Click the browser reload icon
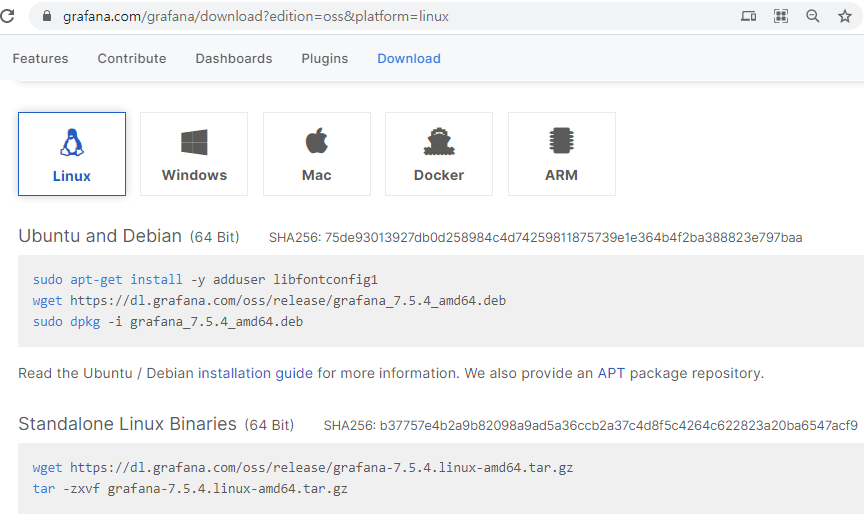 pyautogui.click(x=7, y=16)
